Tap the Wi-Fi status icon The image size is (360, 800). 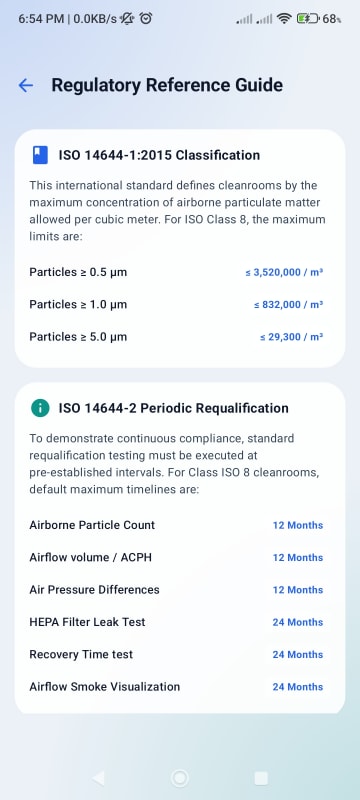pos(284,19)
